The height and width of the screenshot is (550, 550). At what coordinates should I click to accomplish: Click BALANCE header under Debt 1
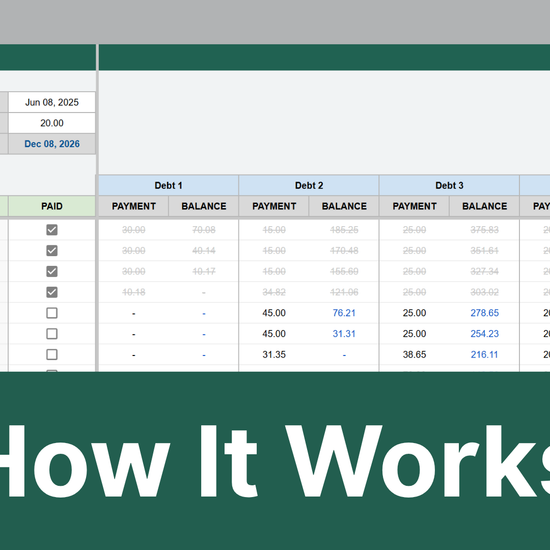coord(204,206)
